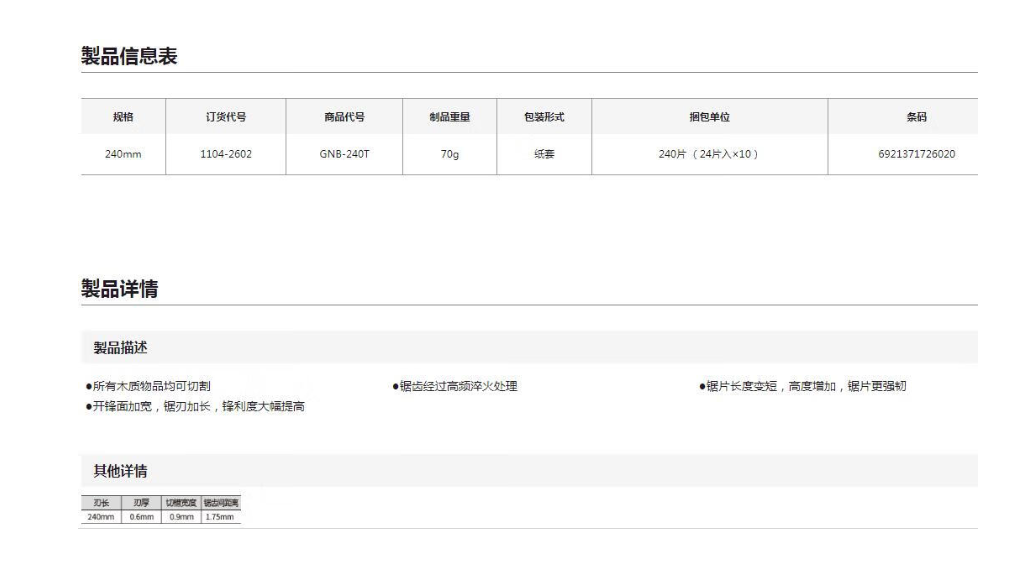Screen dimensions: 1010x568
Task: Click product code GNB-240T cell
Action: point(344,154)
